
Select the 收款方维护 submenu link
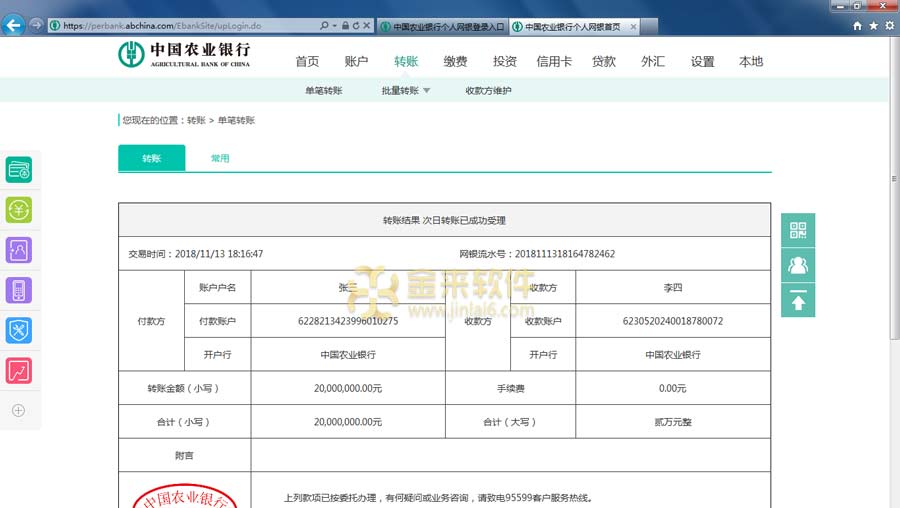click(x=488, y=91)
